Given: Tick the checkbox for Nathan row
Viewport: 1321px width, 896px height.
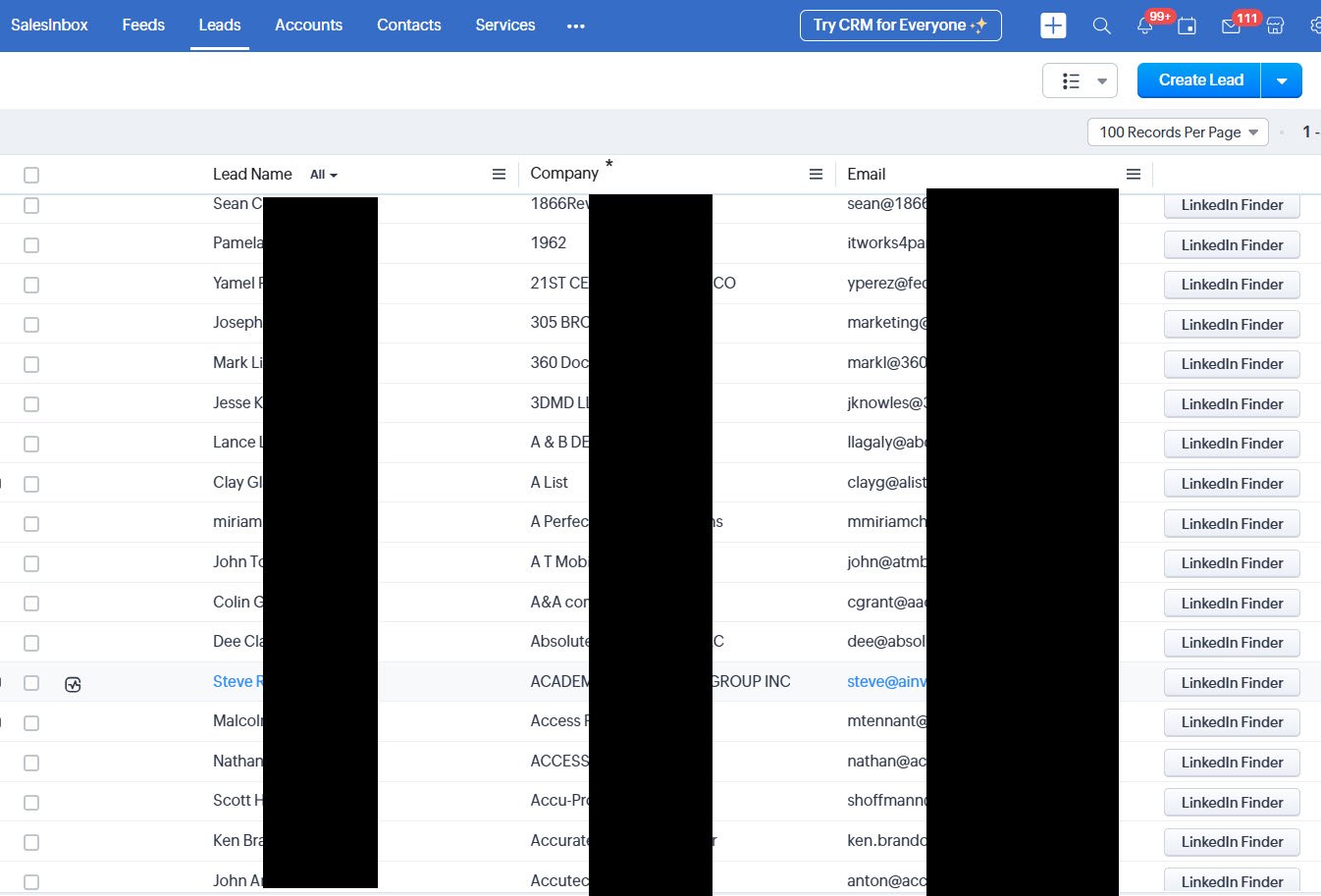Looking at the screenshot, I should [31, 763].
